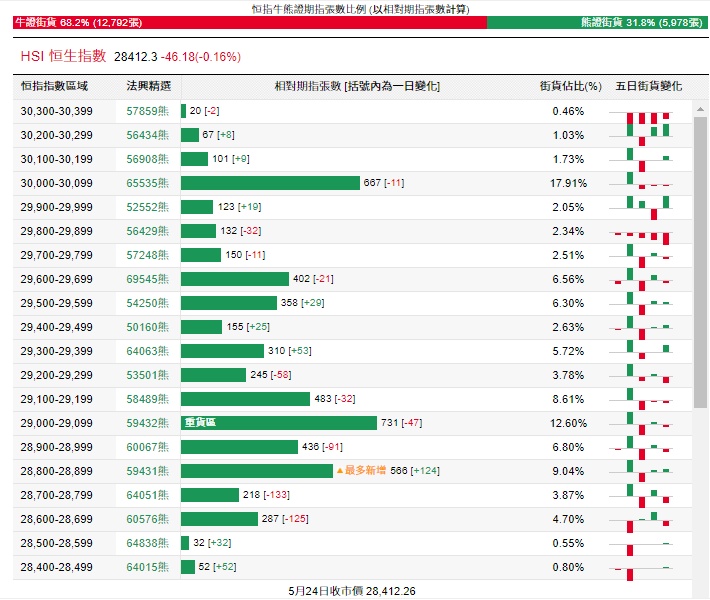Click the 64015熊 warrant link

tap(147, 567)
